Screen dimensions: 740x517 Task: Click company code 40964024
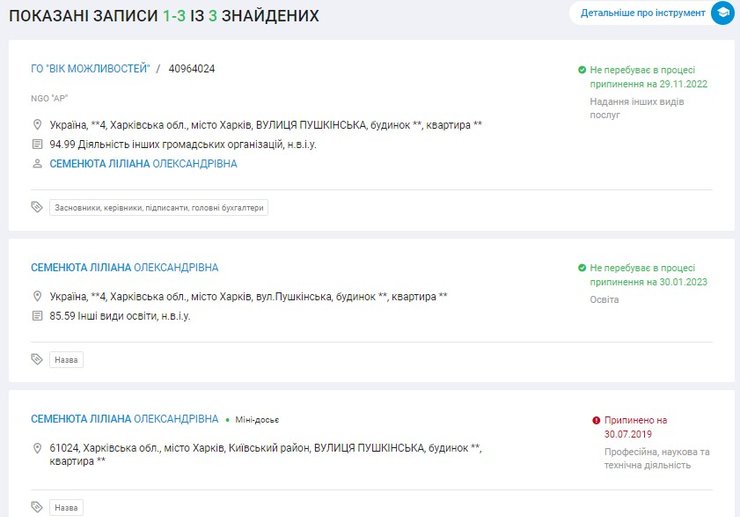tap(192, 69)
